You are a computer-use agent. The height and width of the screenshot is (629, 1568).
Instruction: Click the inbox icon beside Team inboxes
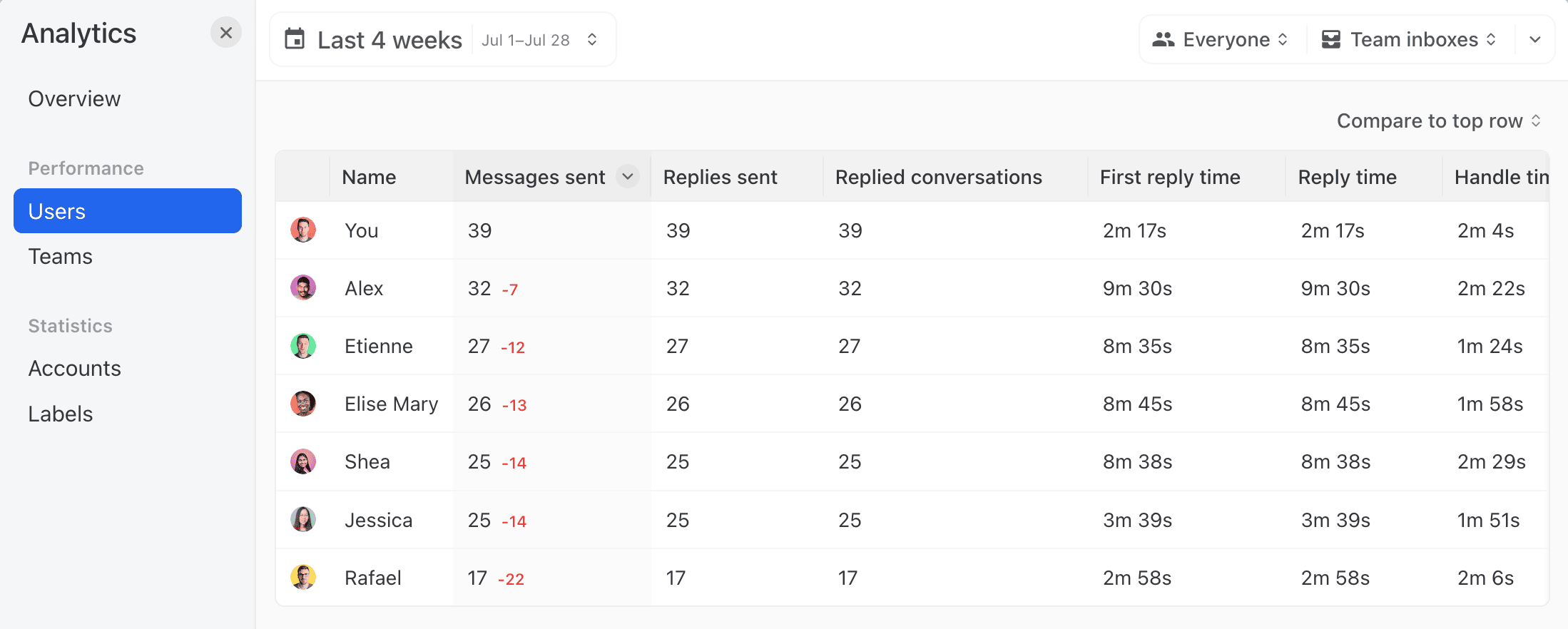[1330, 39]
